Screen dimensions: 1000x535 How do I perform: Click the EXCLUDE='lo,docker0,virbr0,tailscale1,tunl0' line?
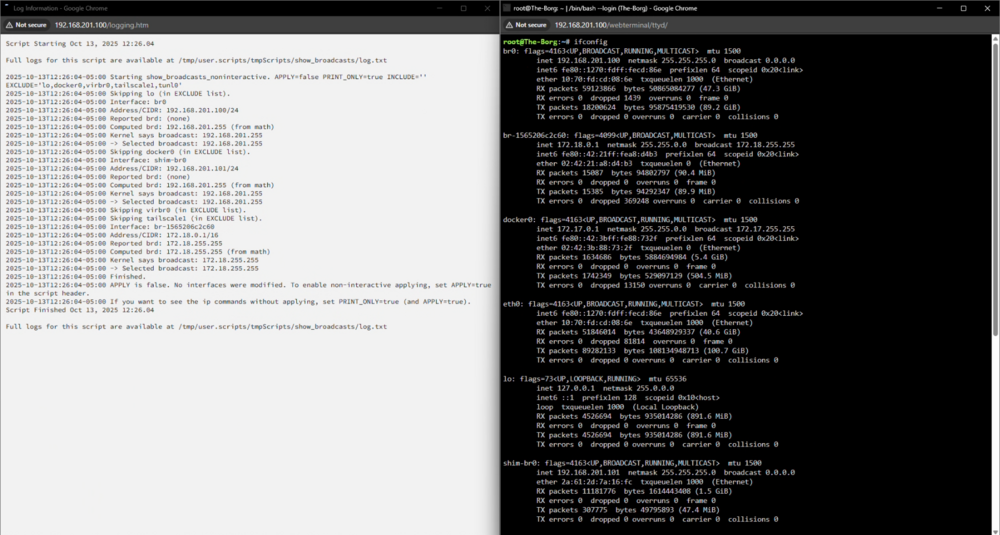(94, 85)
